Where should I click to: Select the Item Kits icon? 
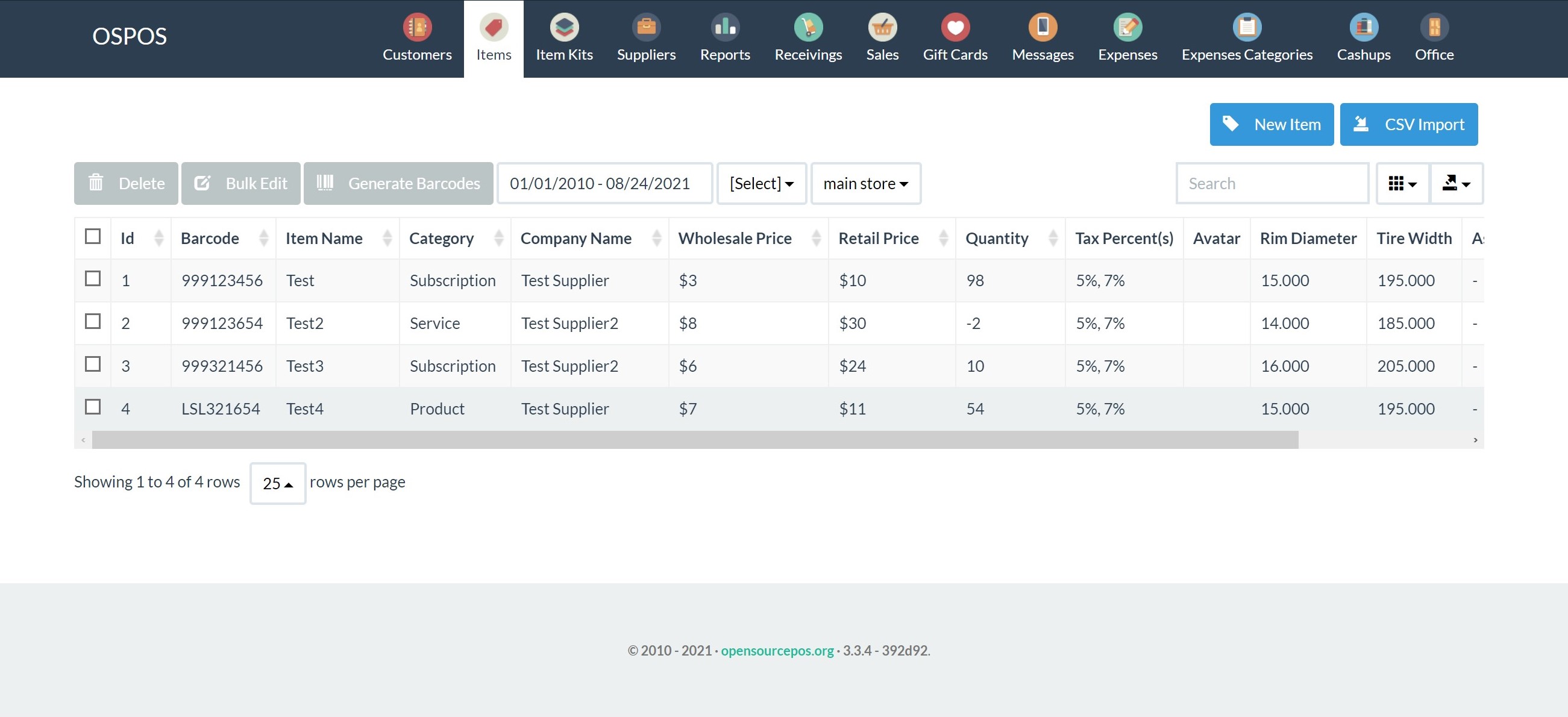point(564,27)
